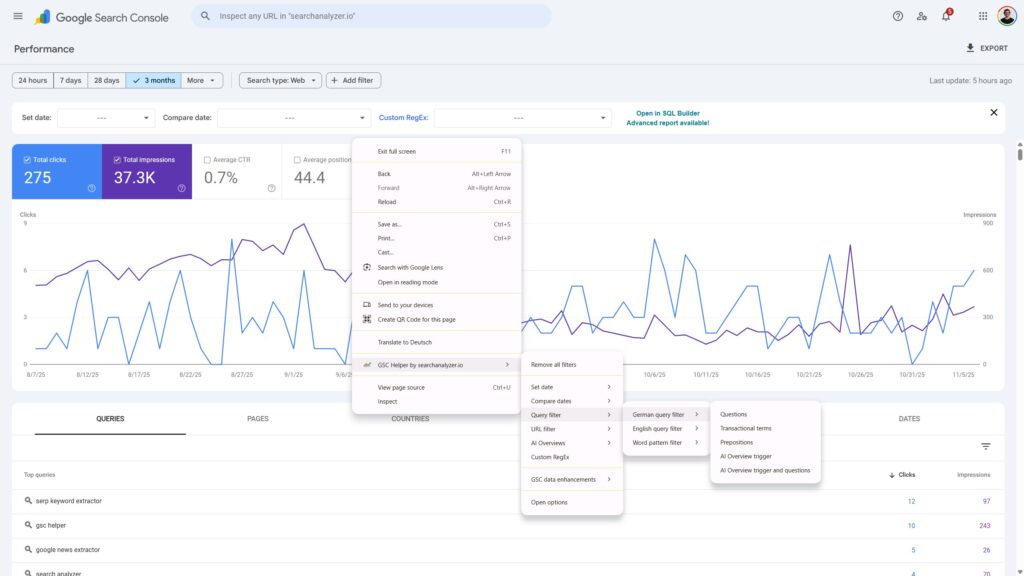Viewport: 1024px width, 576px height.
Task: Open the notifications bell
Action: (x=946, y=17)
